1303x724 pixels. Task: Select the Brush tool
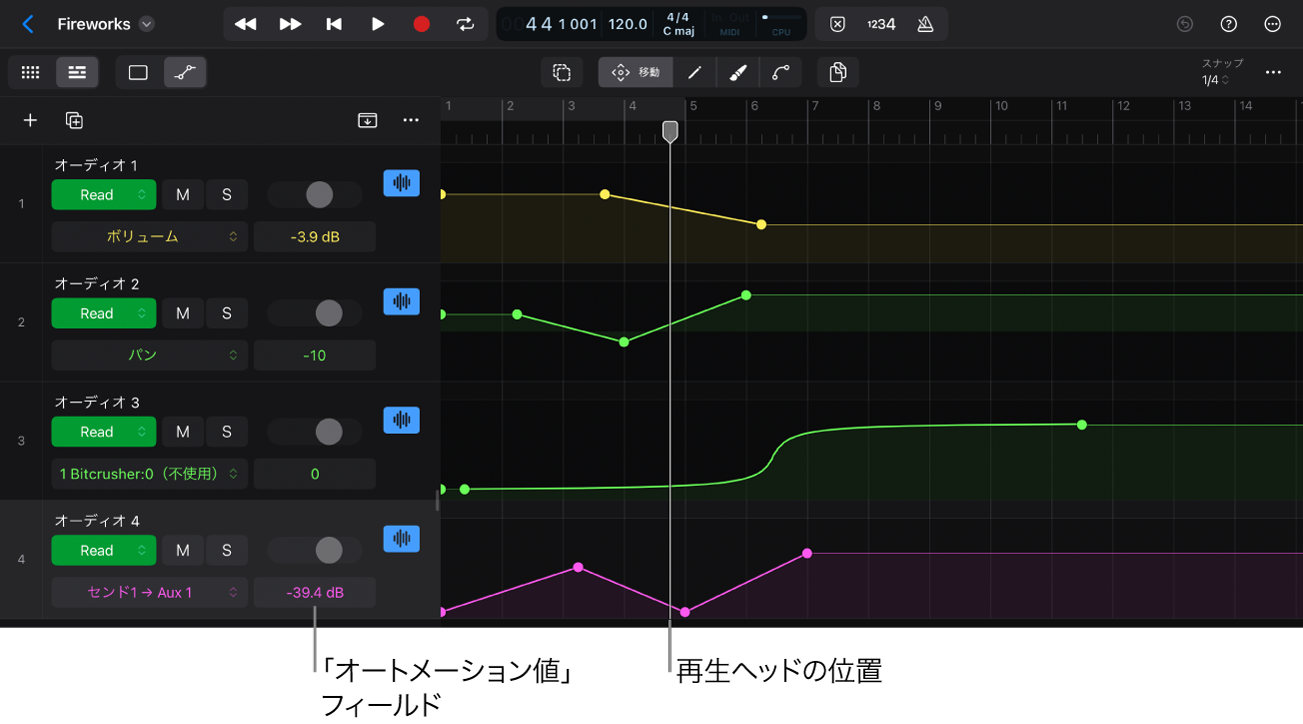tap(737, 72)
